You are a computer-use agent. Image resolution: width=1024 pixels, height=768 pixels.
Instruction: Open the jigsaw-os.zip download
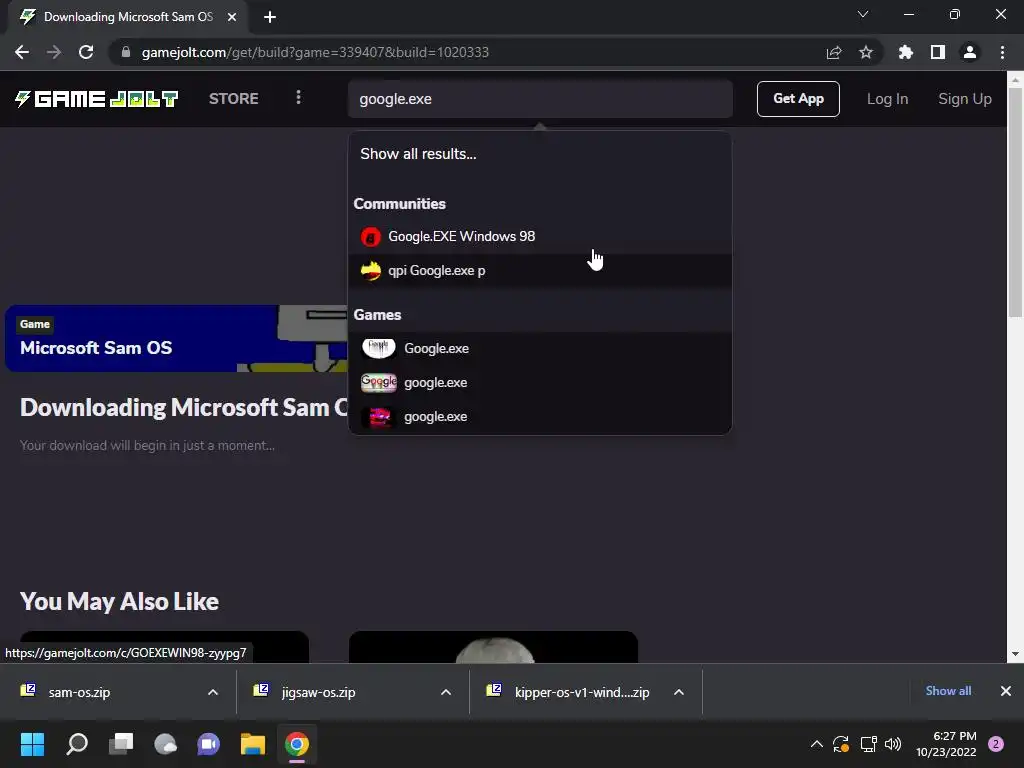[318, 692]
